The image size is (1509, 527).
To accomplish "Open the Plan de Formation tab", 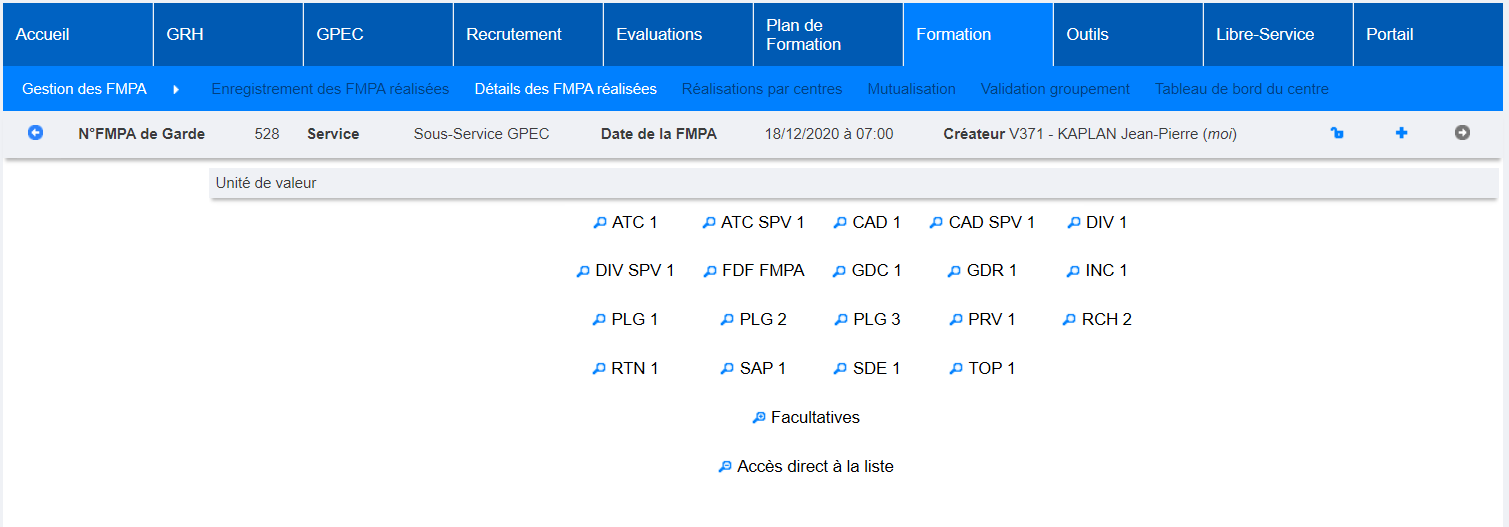I will (x=803, y=34).
